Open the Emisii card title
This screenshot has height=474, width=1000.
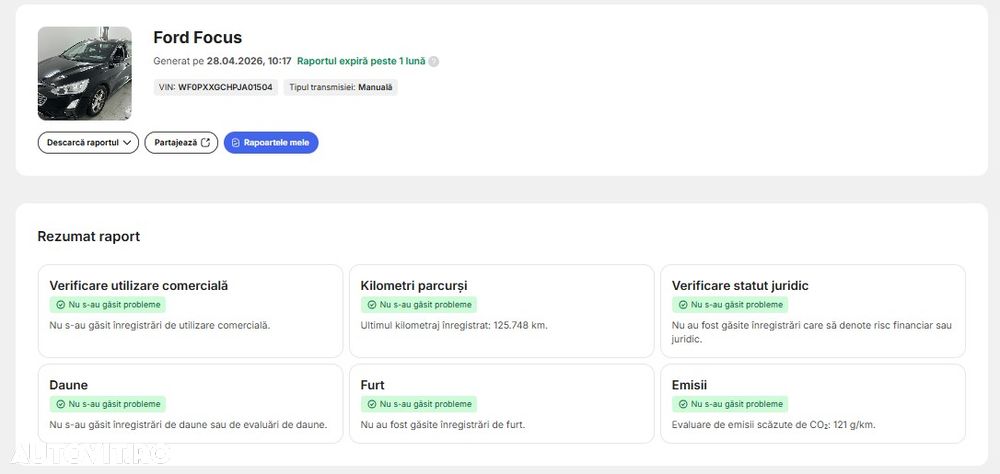689,385
